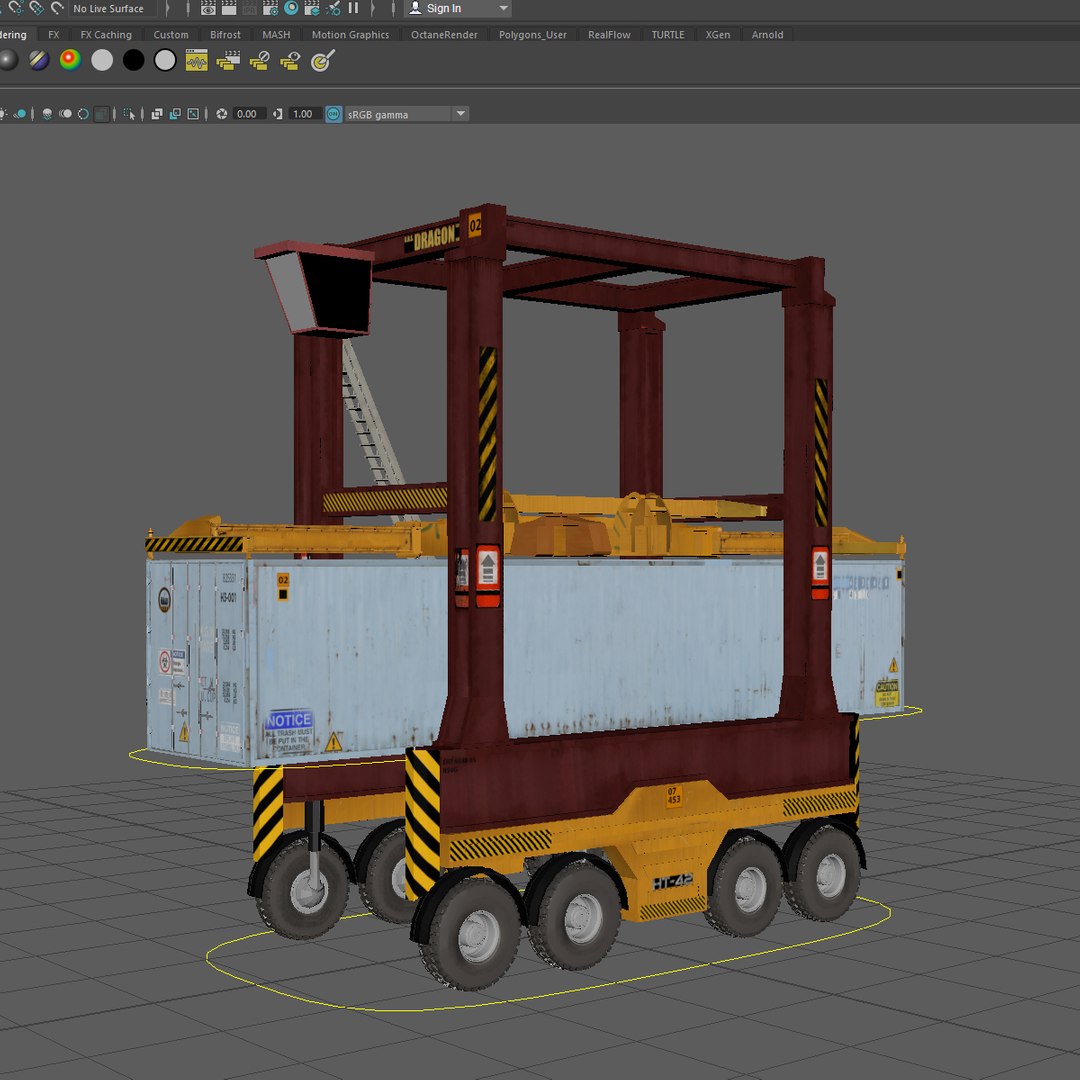
Task: Toggle the dark square depth icon
Action: click(x=101, y=114)
